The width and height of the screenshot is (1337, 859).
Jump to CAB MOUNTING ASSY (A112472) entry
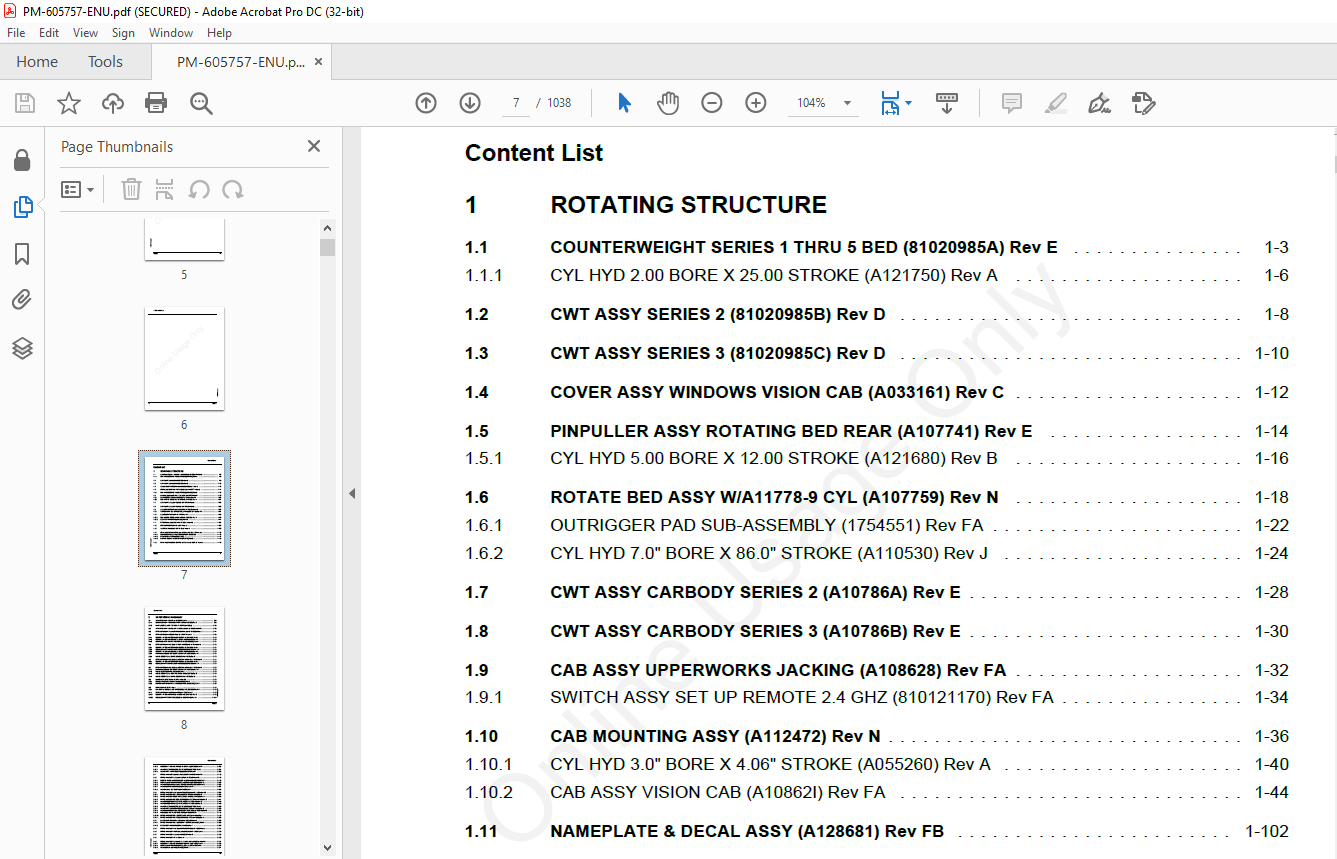click(x=876, y=736)
